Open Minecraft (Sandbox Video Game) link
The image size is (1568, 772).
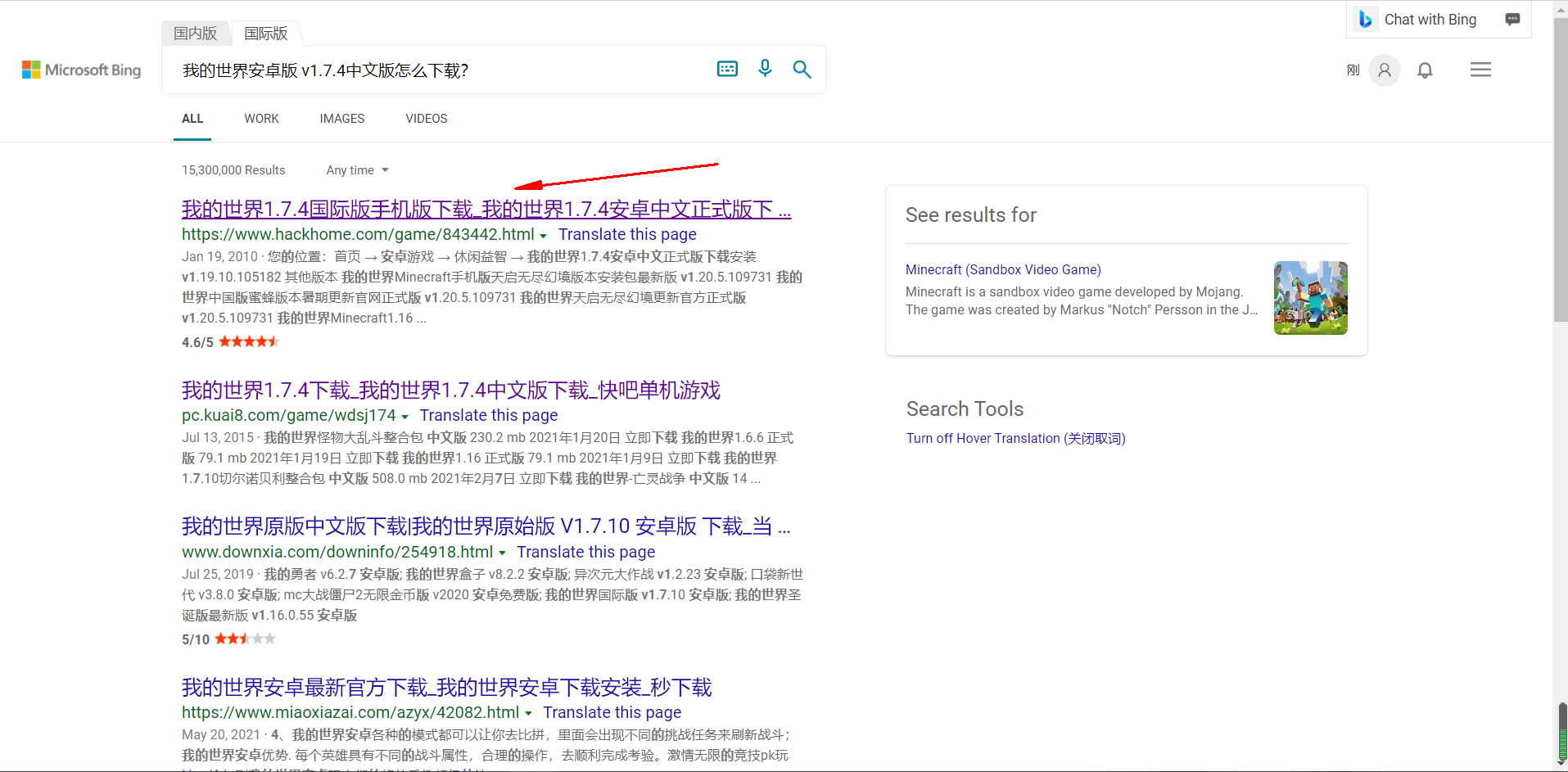pos(1003,269)
